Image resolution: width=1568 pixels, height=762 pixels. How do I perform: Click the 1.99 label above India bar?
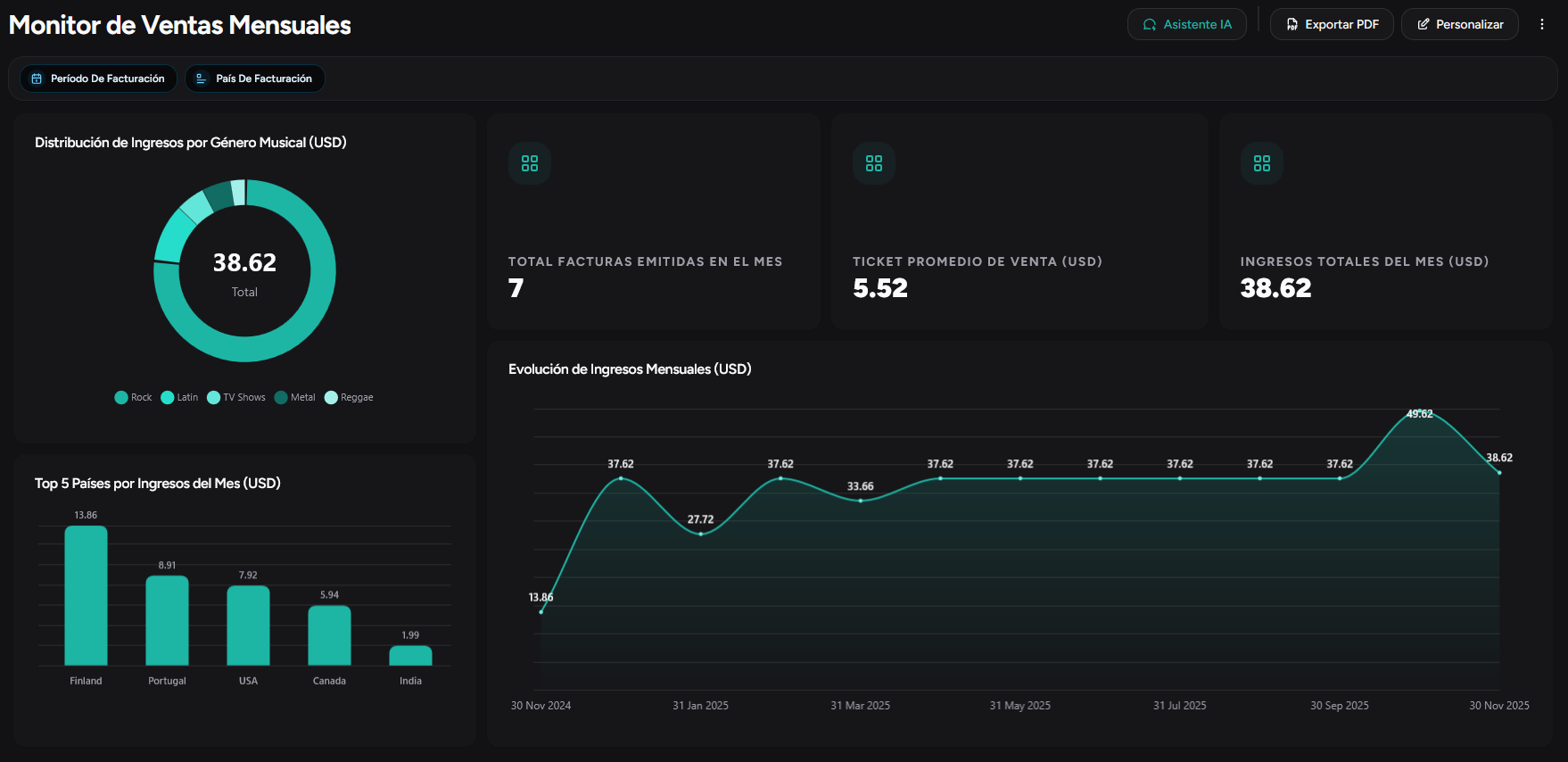pos(410,635)
